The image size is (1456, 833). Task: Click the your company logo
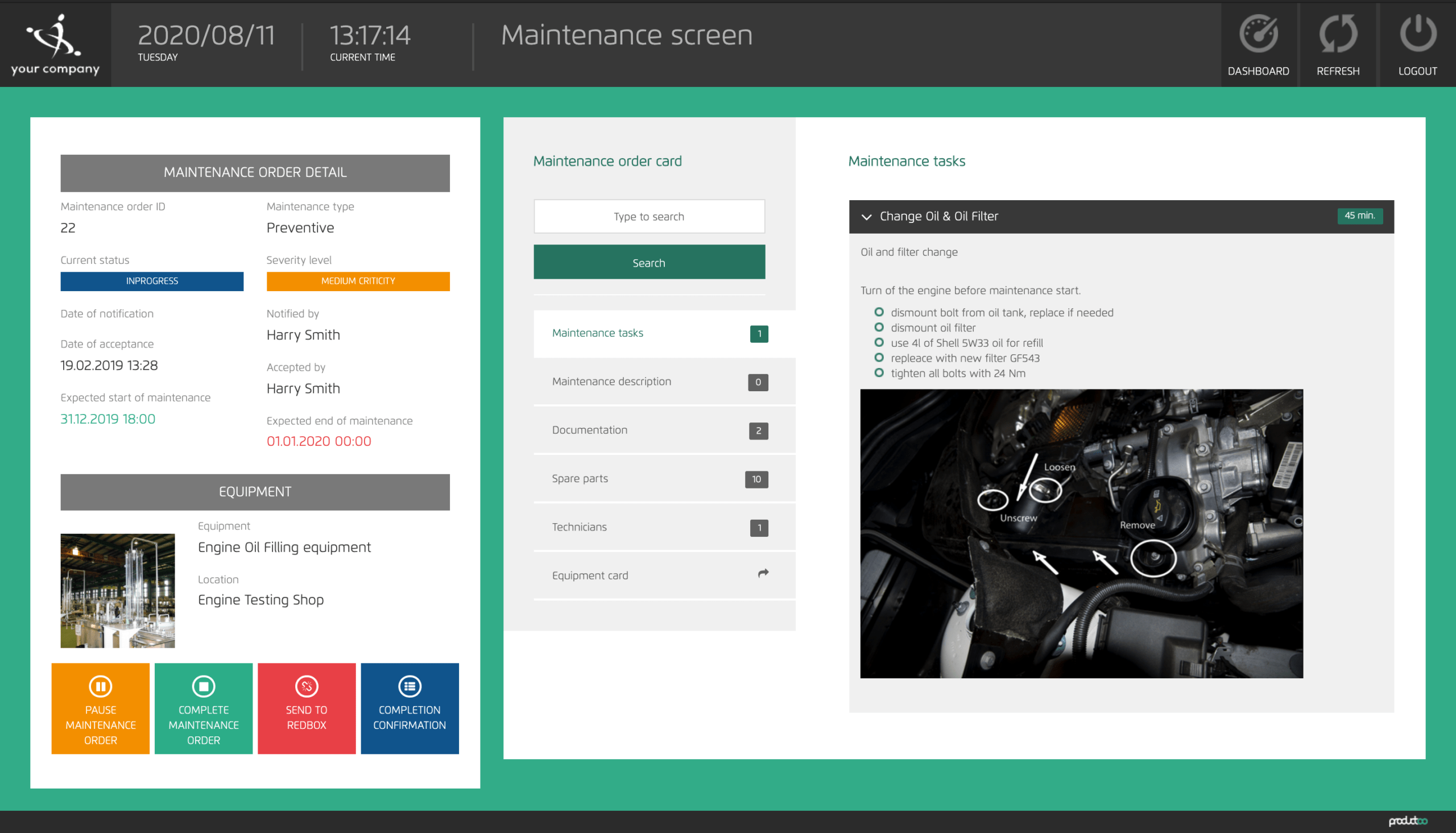coord(55,43)
